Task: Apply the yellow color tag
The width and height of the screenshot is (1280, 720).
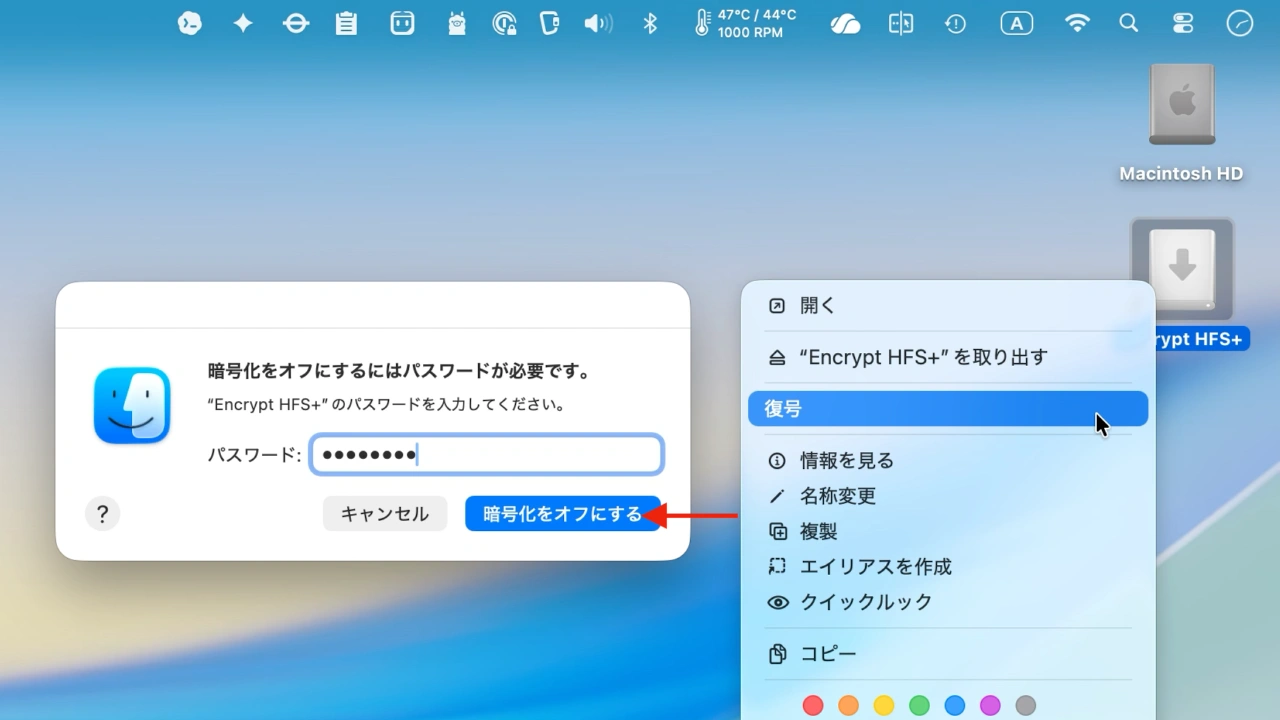Action: pos(884,706)
